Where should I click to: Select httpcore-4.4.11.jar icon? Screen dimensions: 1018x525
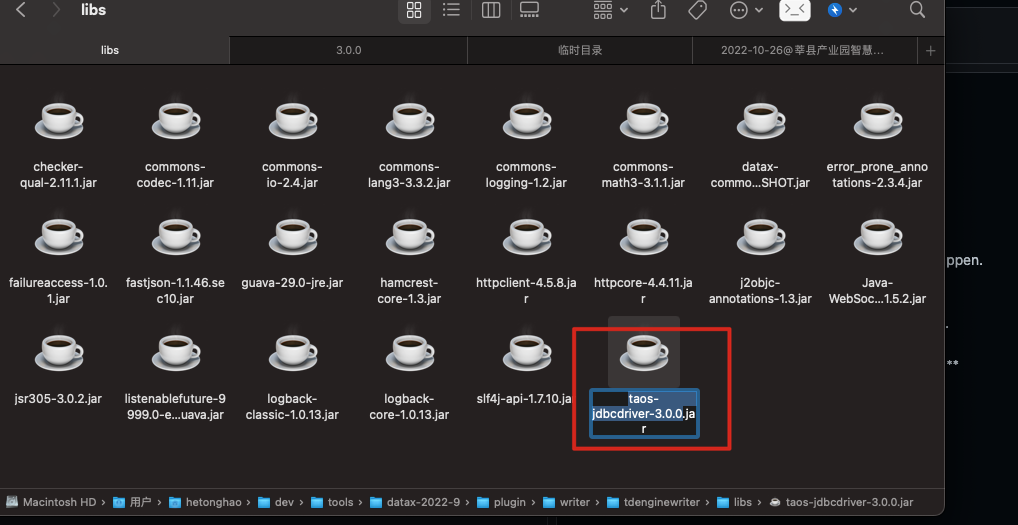[x=643, y=236]
